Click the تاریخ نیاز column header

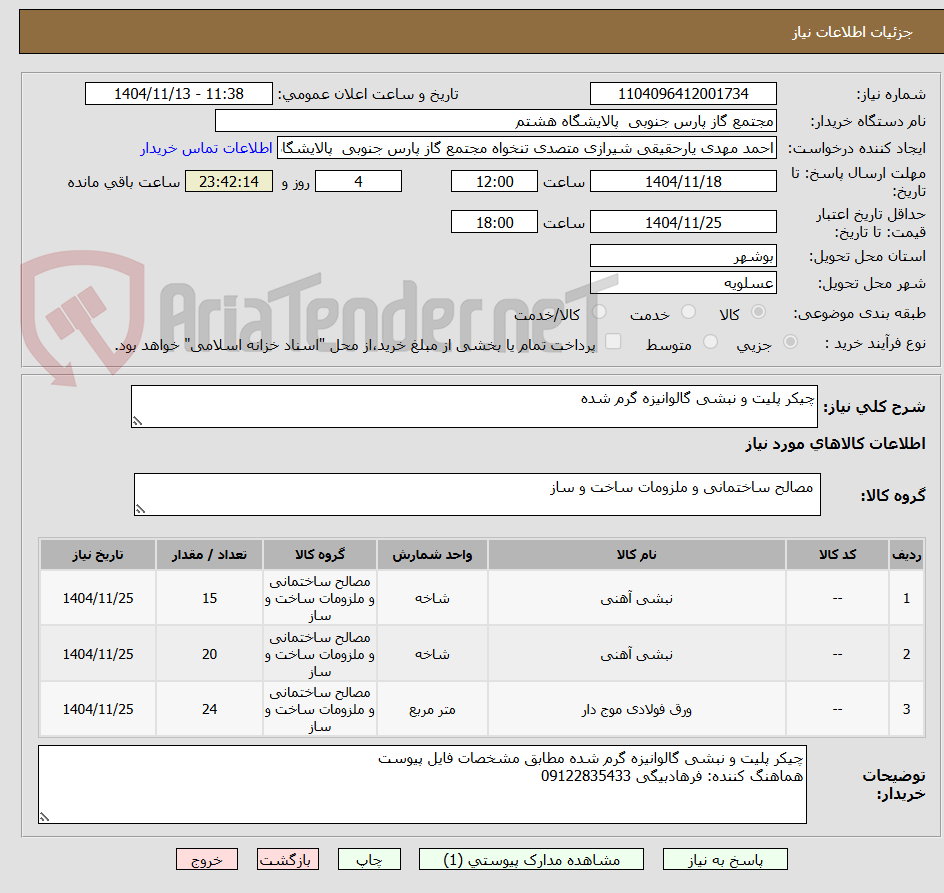(98, 555)
